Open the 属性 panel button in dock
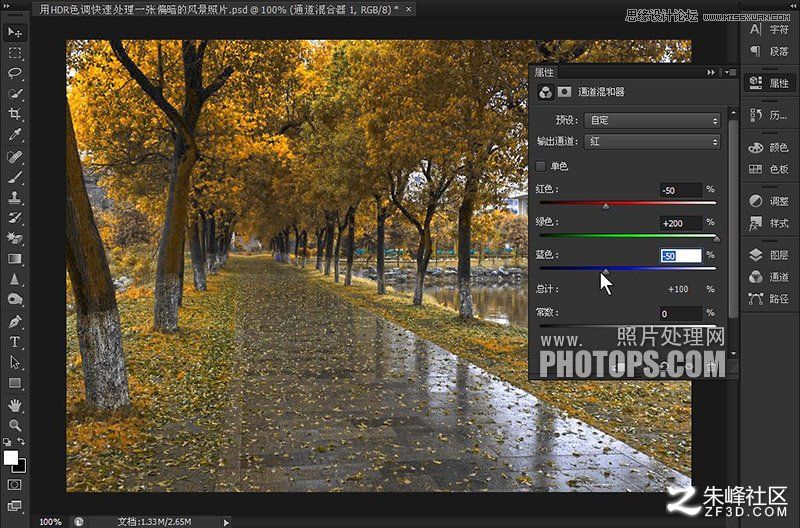 [769, 83]
